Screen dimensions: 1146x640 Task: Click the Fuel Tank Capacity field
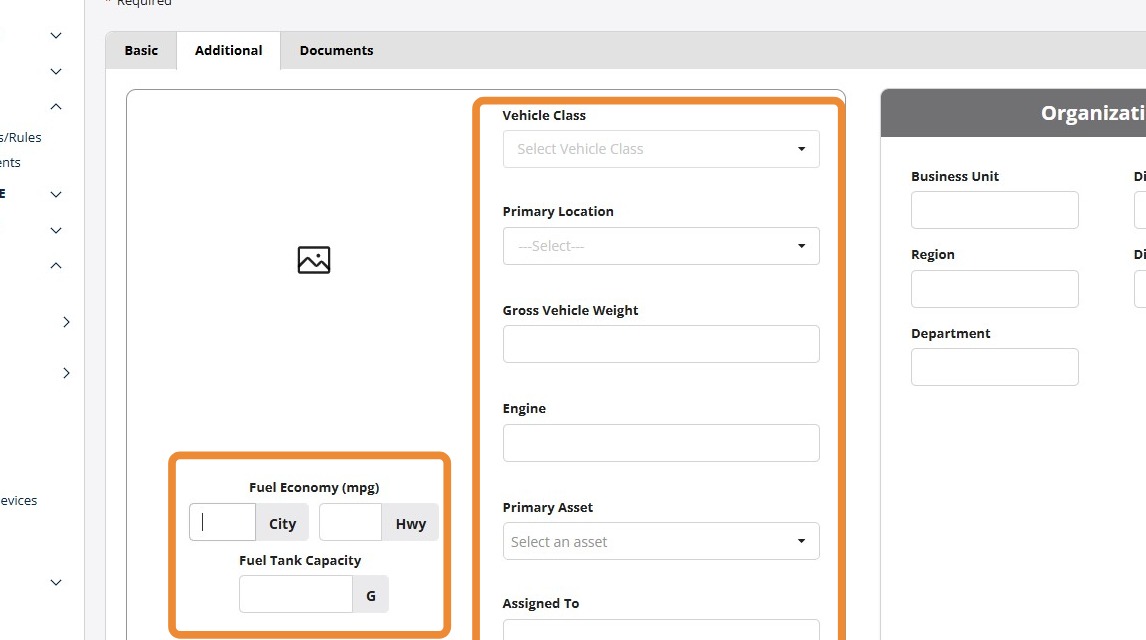pyautogui.click(x=296, y=595)
